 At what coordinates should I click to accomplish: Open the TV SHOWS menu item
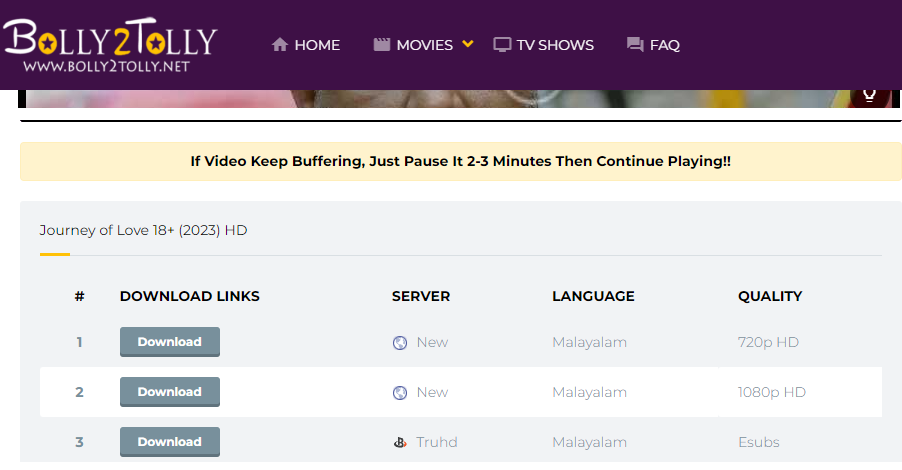click(x=555, y=45)
